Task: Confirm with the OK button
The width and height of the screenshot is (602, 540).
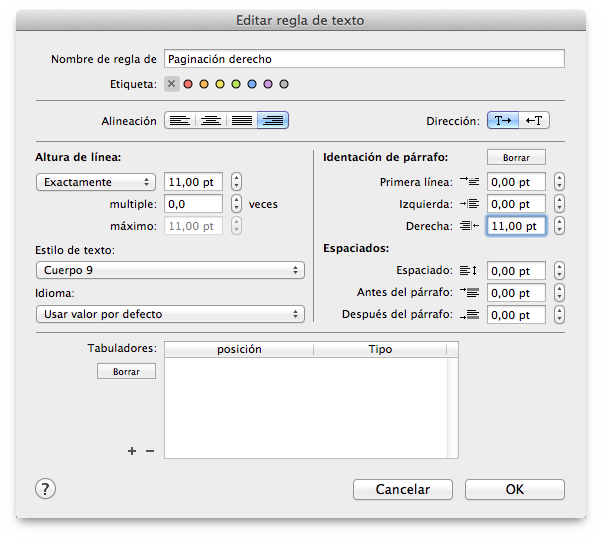Action: [x=515, y=489]
